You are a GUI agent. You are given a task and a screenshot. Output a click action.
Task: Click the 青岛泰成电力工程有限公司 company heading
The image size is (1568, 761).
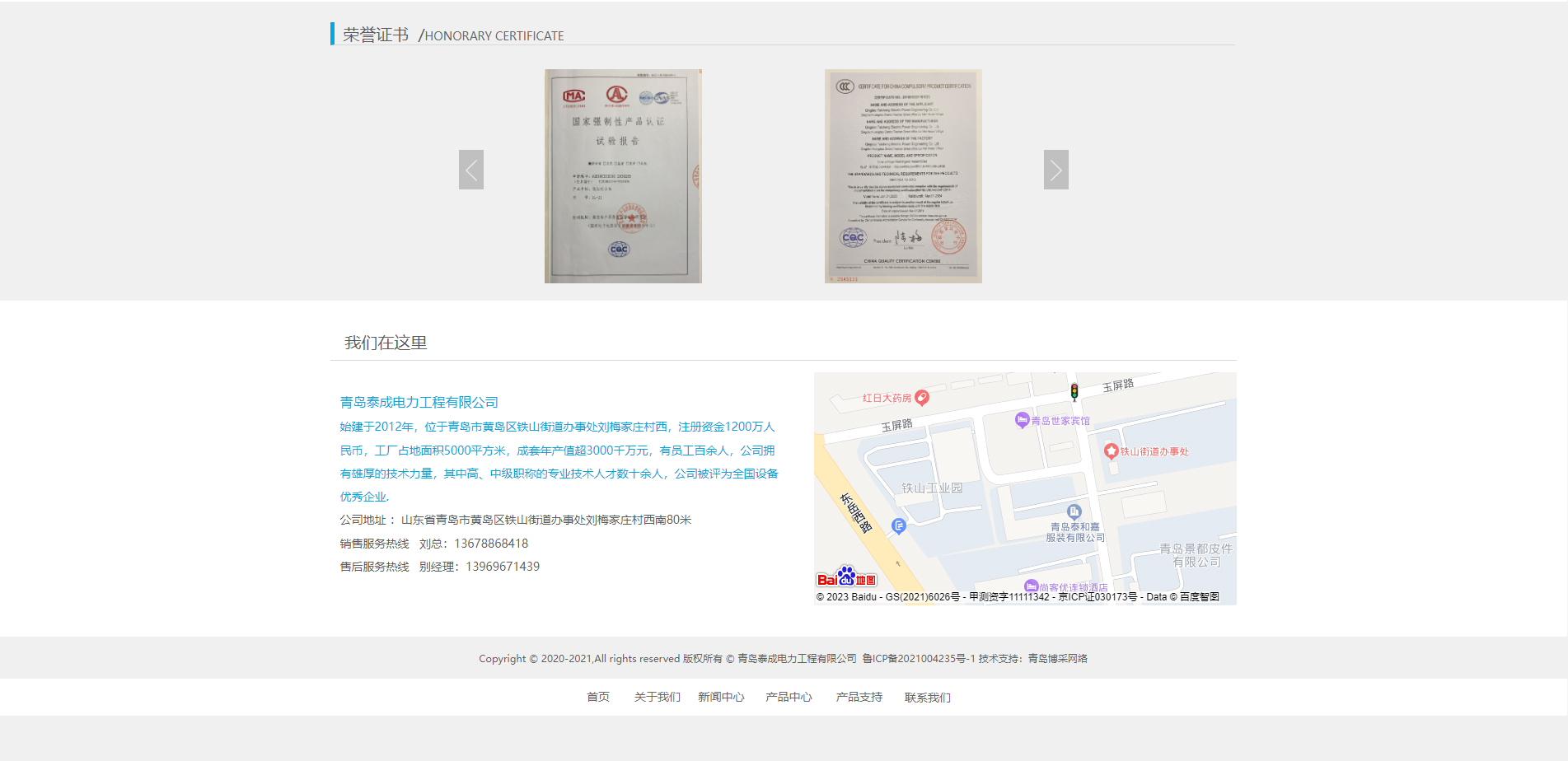[419, 402]
